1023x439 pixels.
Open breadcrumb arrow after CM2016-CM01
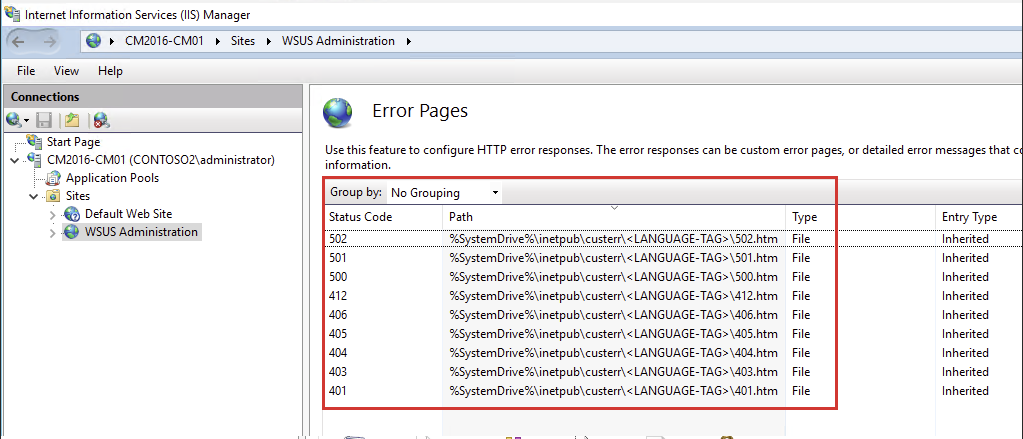(x=218, y=41)
